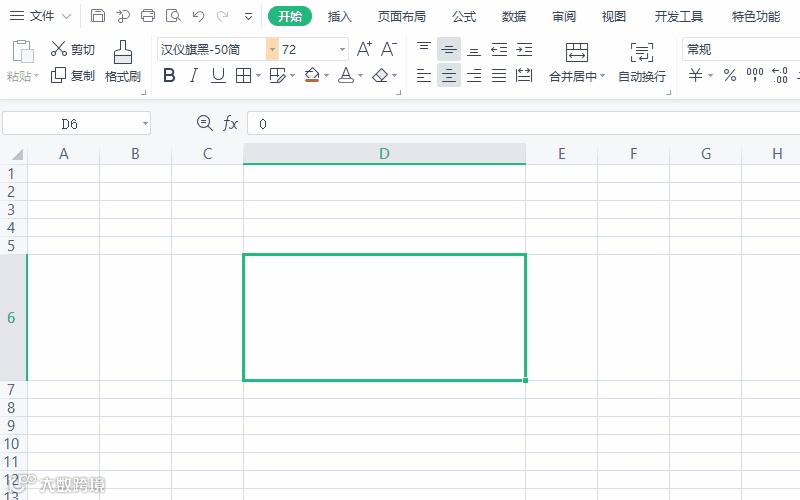Click the increase decimal places icon

coord(780,76)
